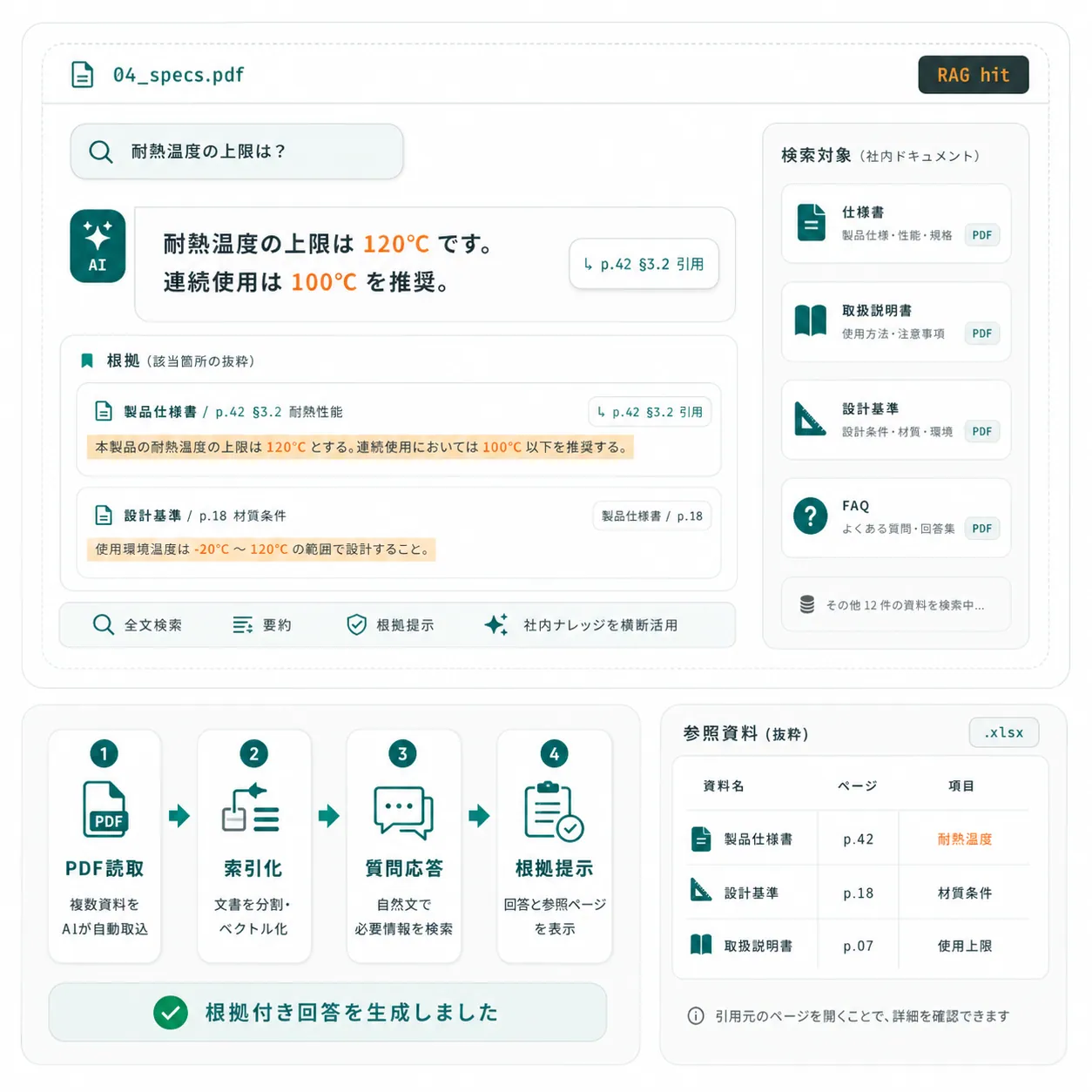Click the info icon beside 引用元のページを開くことで
1092x1092 pixels.
pos(696,1016)
